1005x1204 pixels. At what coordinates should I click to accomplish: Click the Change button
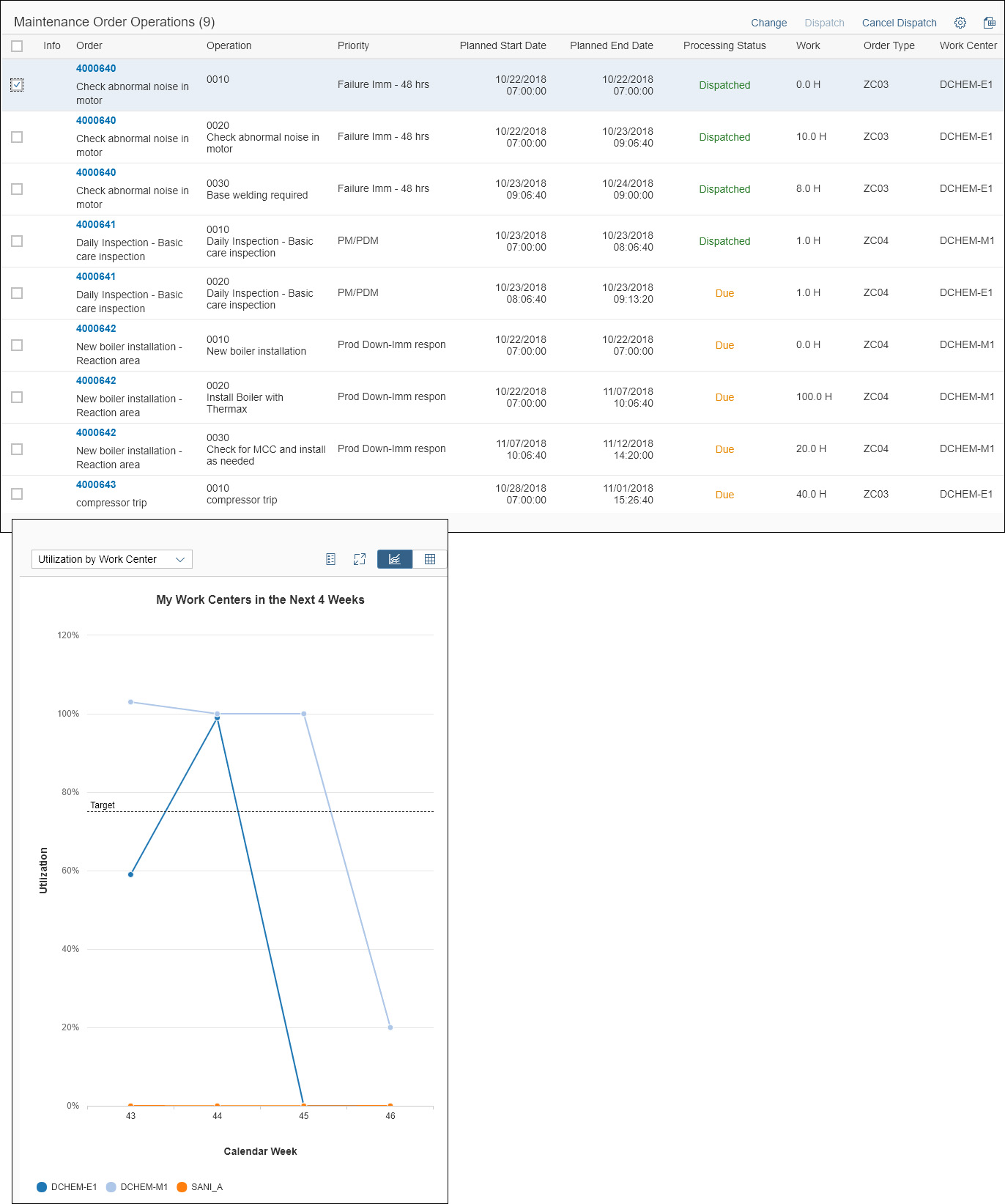coord(768,23)
